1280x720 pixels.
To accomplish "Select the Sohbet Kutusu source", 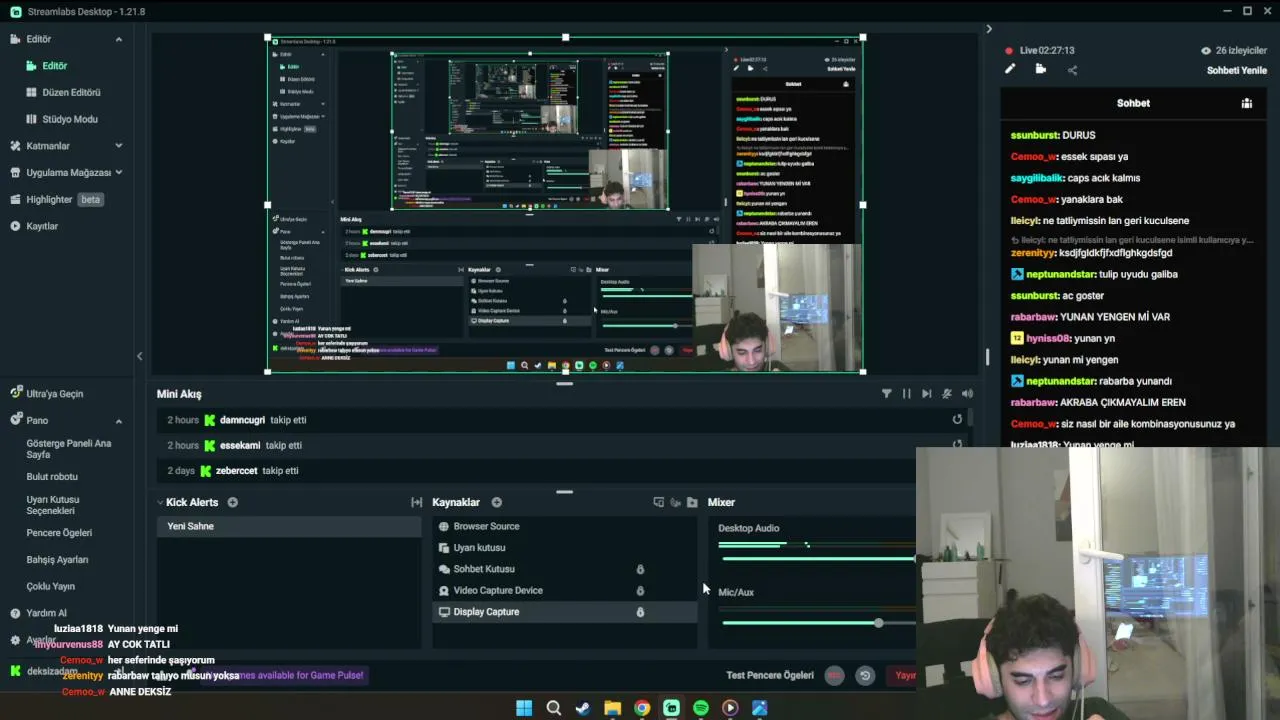I will point(564,569).
